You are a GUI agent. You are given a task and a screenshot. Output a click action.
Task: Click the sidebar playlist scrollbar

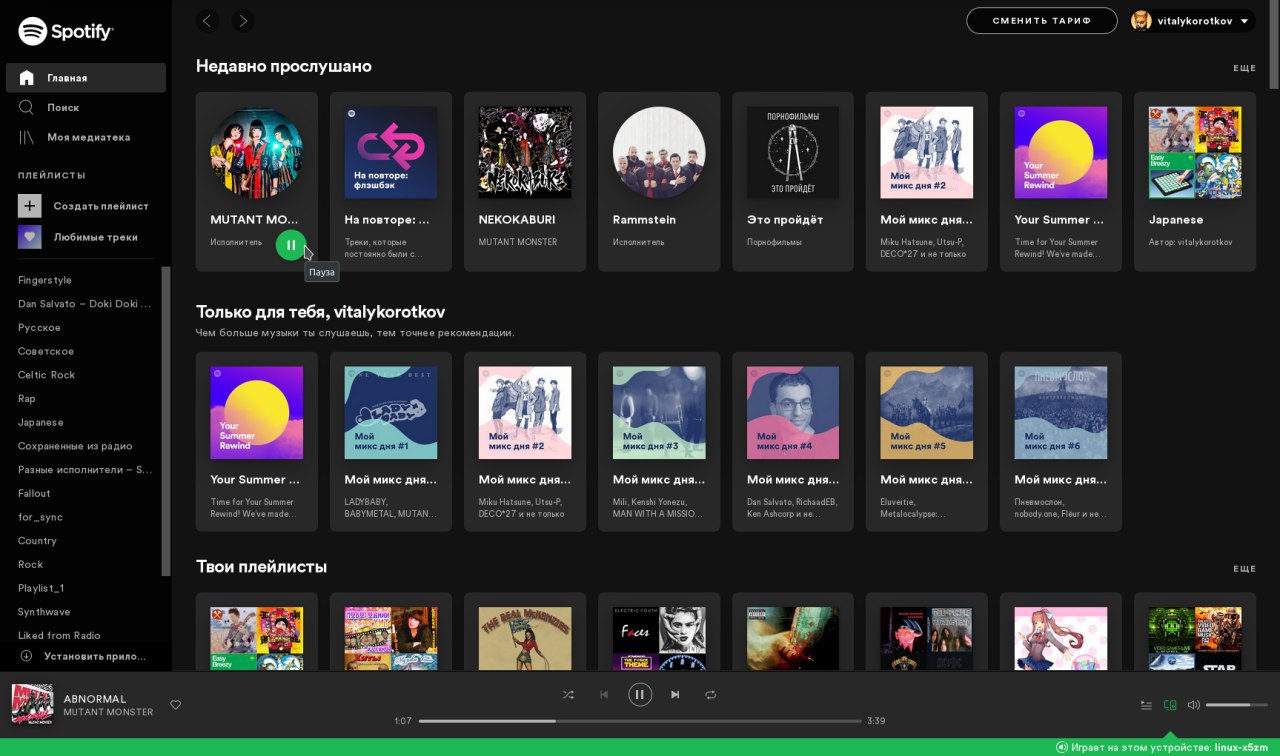tap(166, 421)
